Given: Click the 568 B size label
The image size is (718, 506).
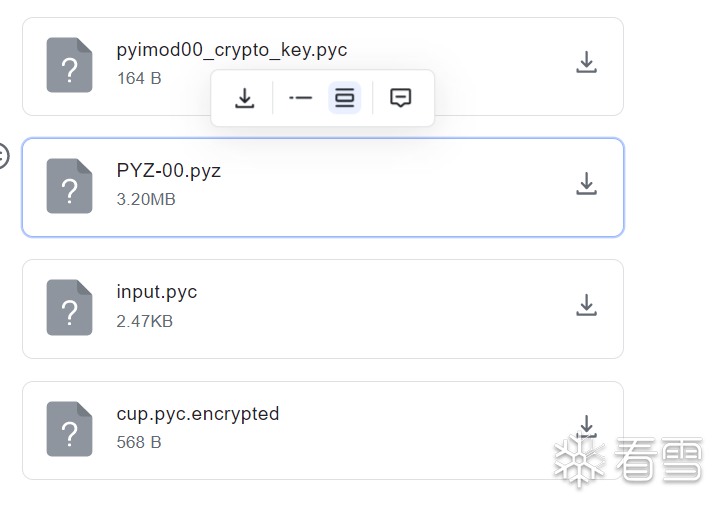Looking at the screenshot, I should (x=139, y=442).
